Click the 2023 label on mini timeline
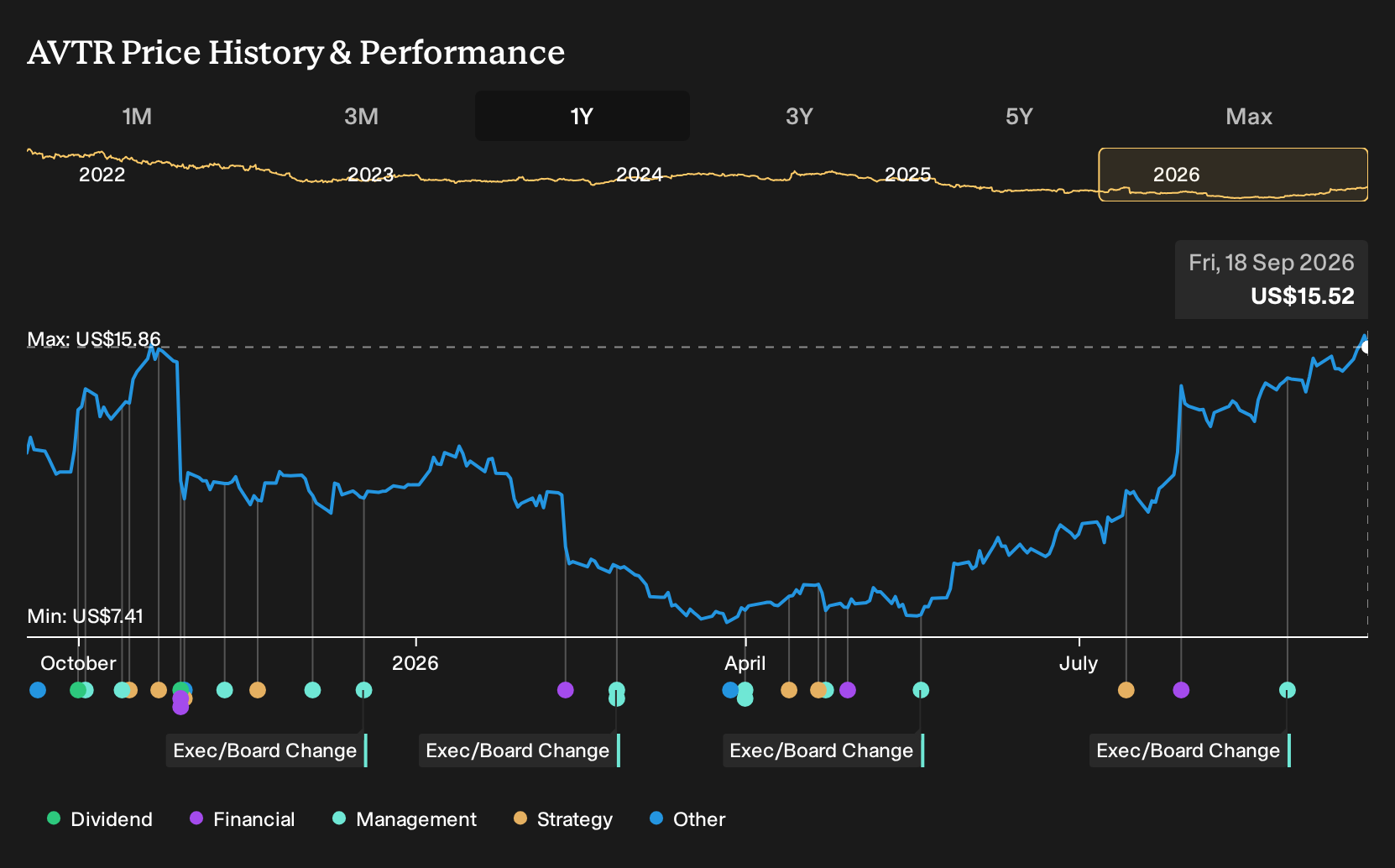This screenshot has height=868, width=1395. click(x=370, y=175)
